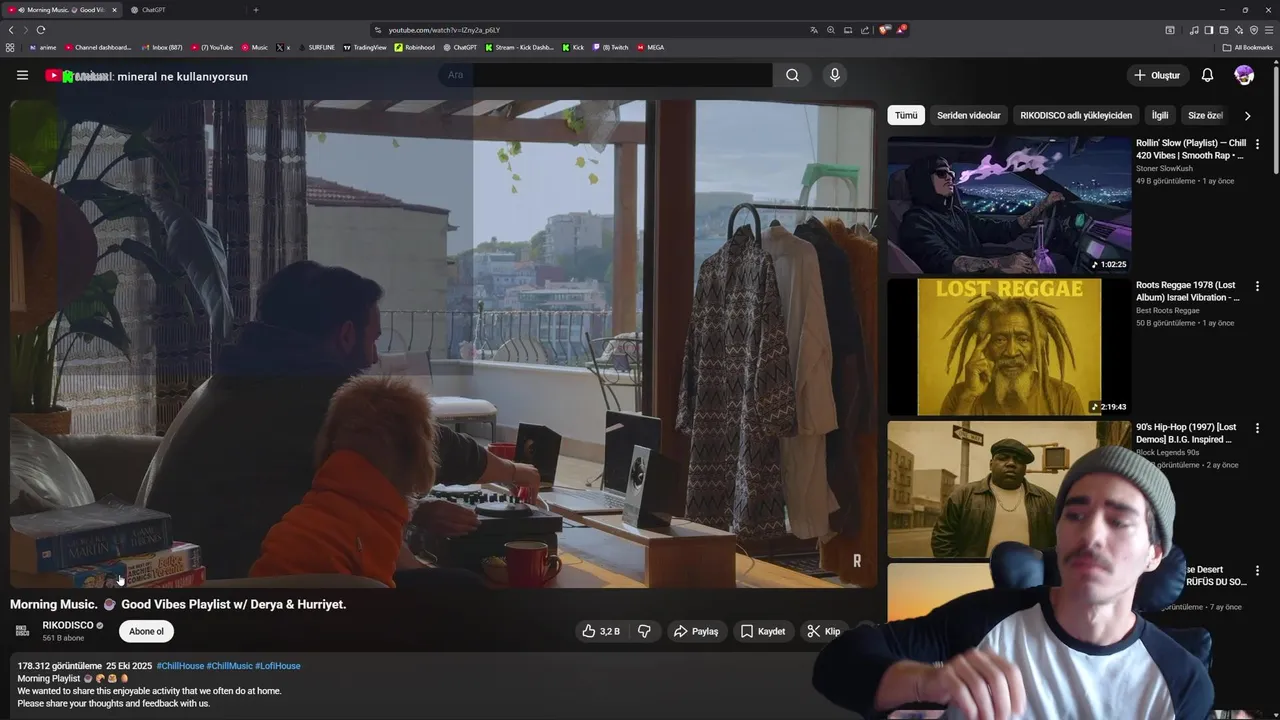
Task: Open the Lost Reggae video thumbnail
Action: (x=1009, y=347)
